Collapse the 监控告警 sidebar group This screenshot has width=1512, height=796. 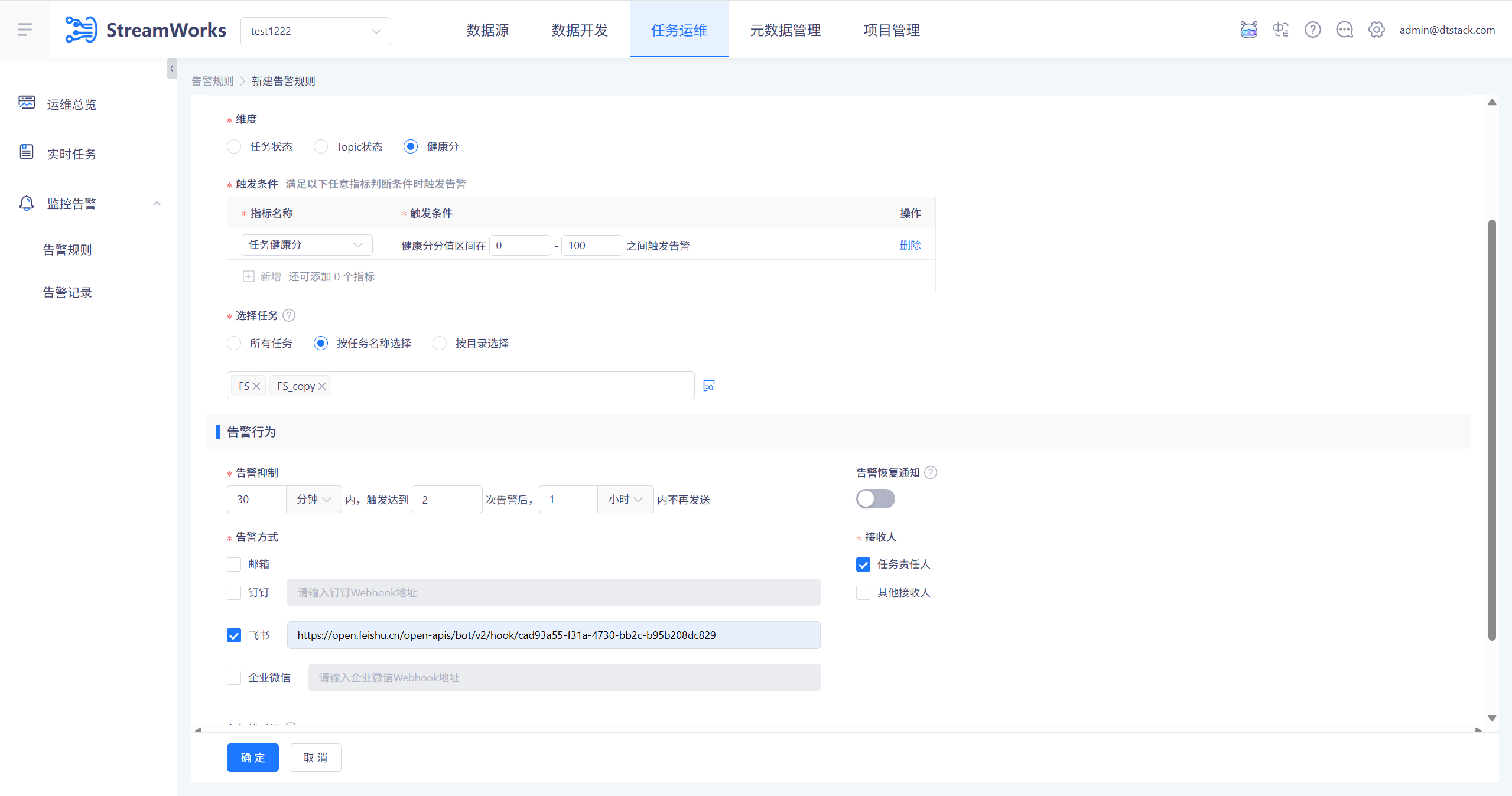pos(157,204)
